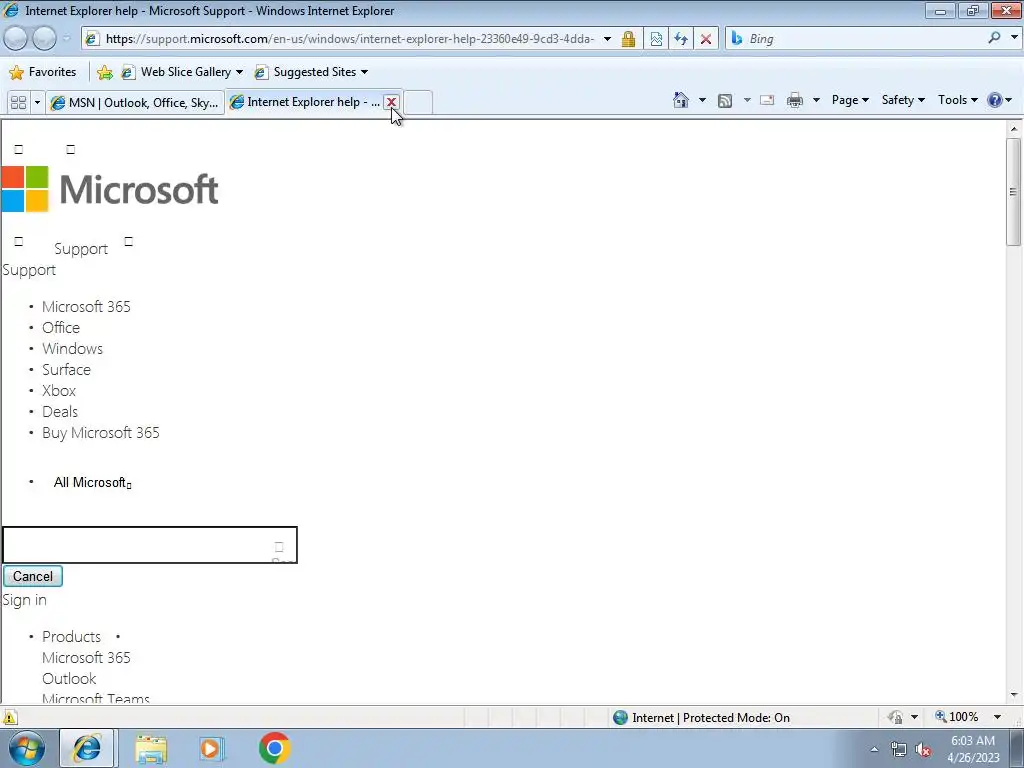Open the recent pages dropdown arrow

(66, 39)
